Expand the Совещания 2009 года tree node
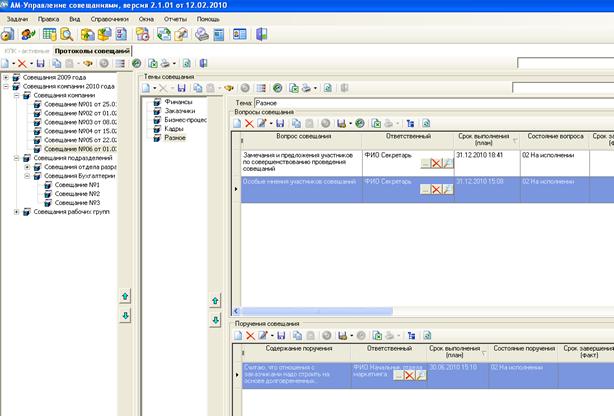Viewport: 614px width, 416px height. tap(7, 78)
